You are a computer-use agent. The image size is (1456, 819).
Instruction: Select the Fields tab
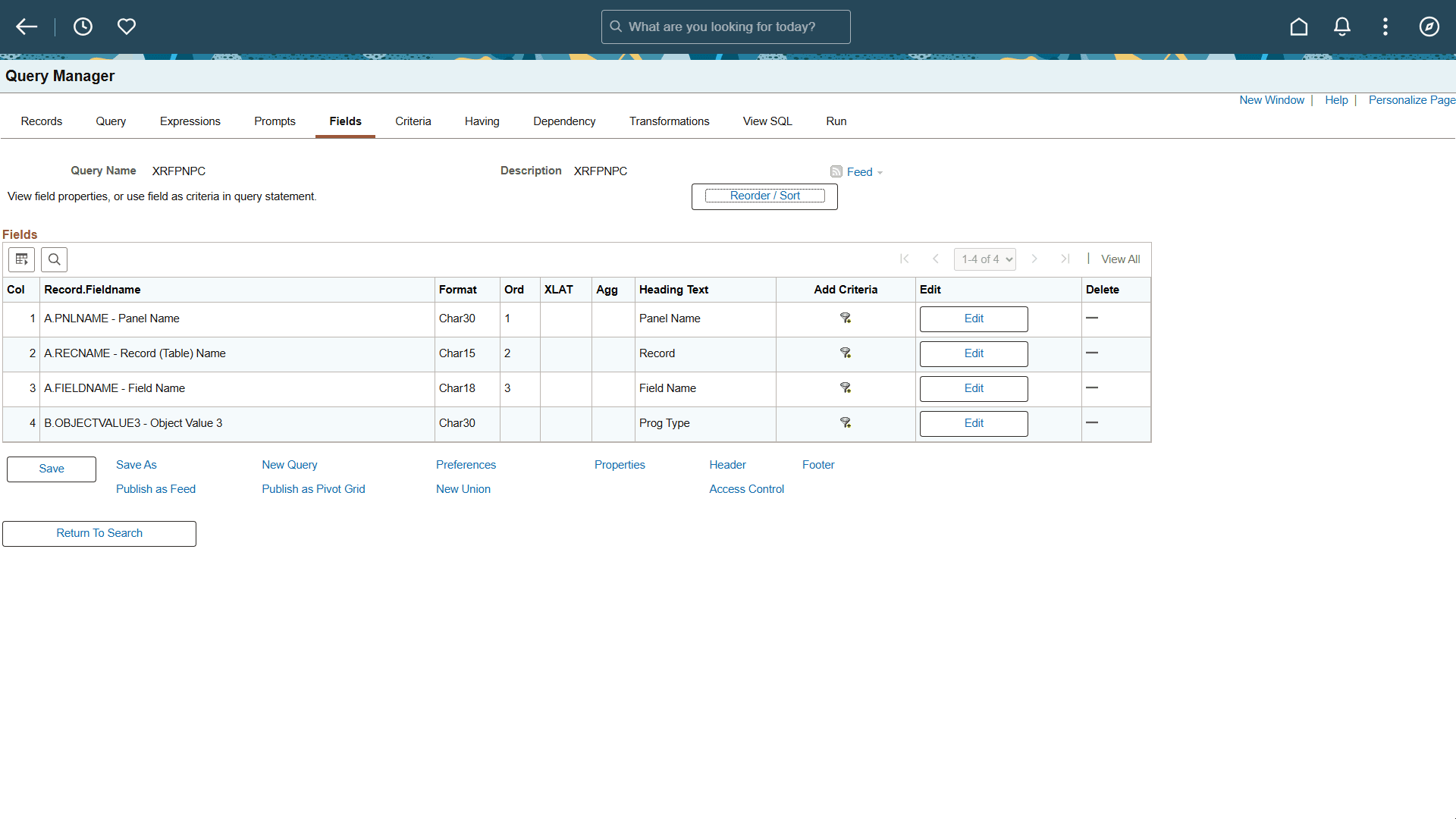346,121
